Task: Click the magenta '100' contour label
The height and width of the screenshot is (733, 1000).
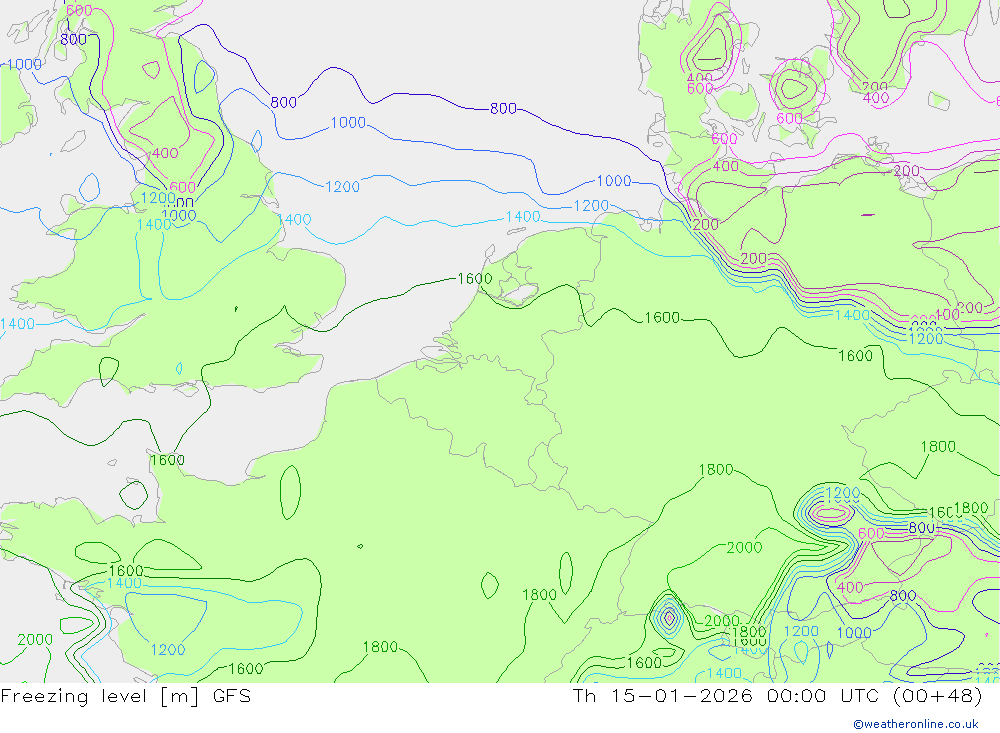Action: click(947, 315)
